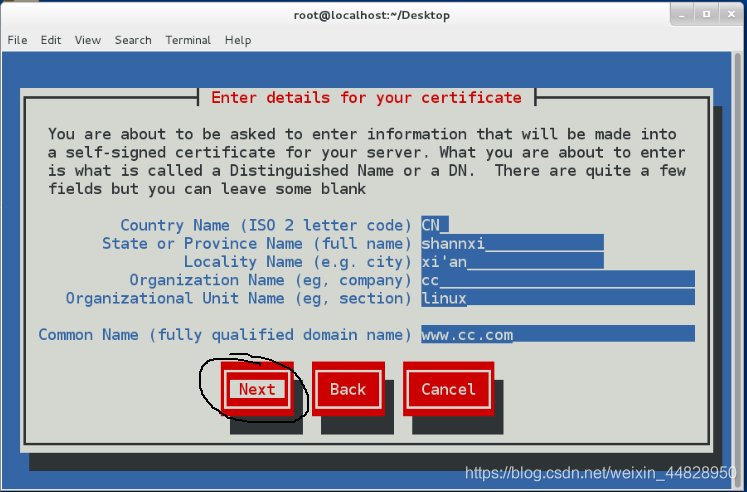
Task: Focus the Country Name field containing CN
Action: (435, 225)
